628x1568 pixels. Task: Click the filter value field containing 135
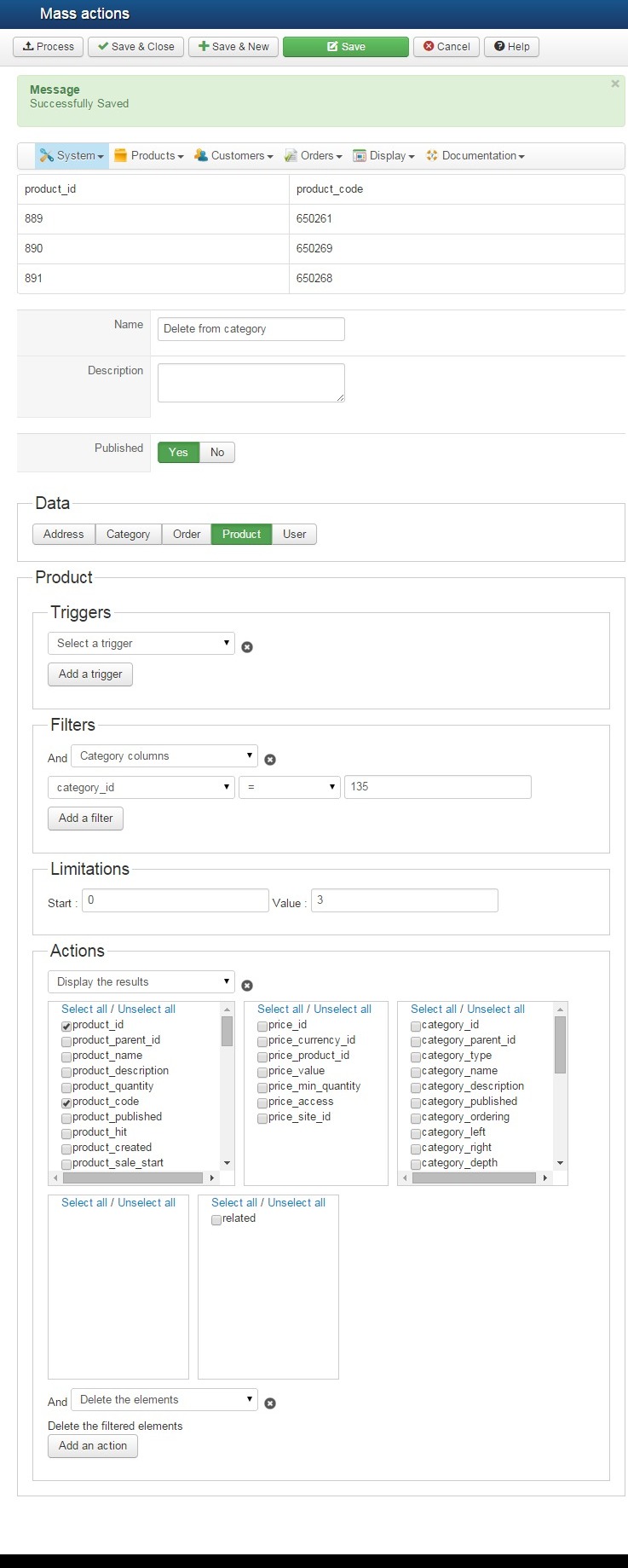(x=437, y=787)
